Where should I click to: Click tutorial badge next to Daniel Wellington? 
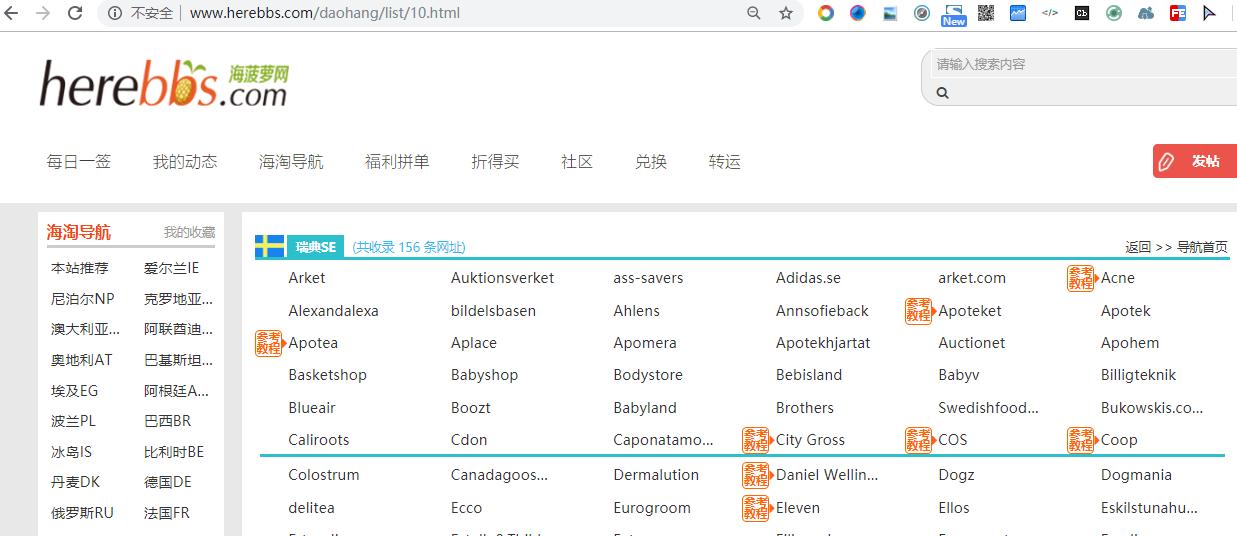point(756,475)
